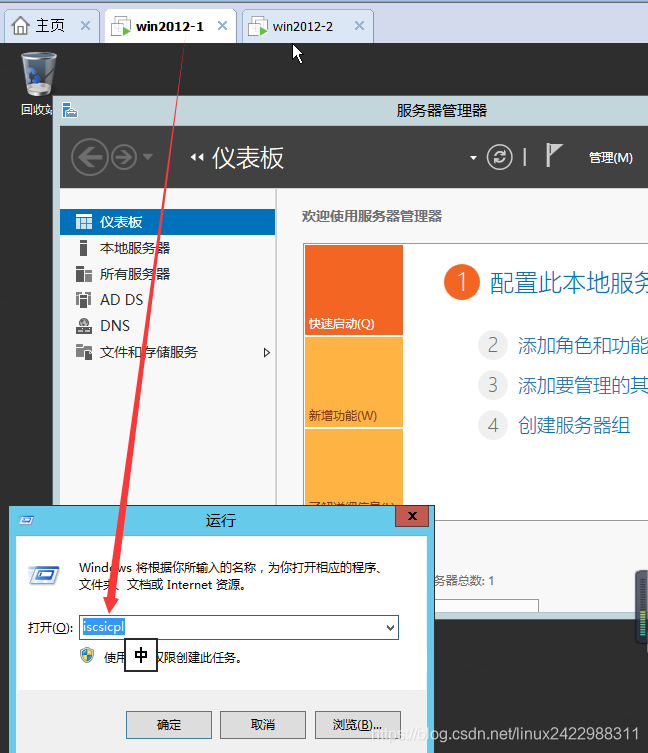Expand the 文件和存储服务 arrow

[267, 352]
